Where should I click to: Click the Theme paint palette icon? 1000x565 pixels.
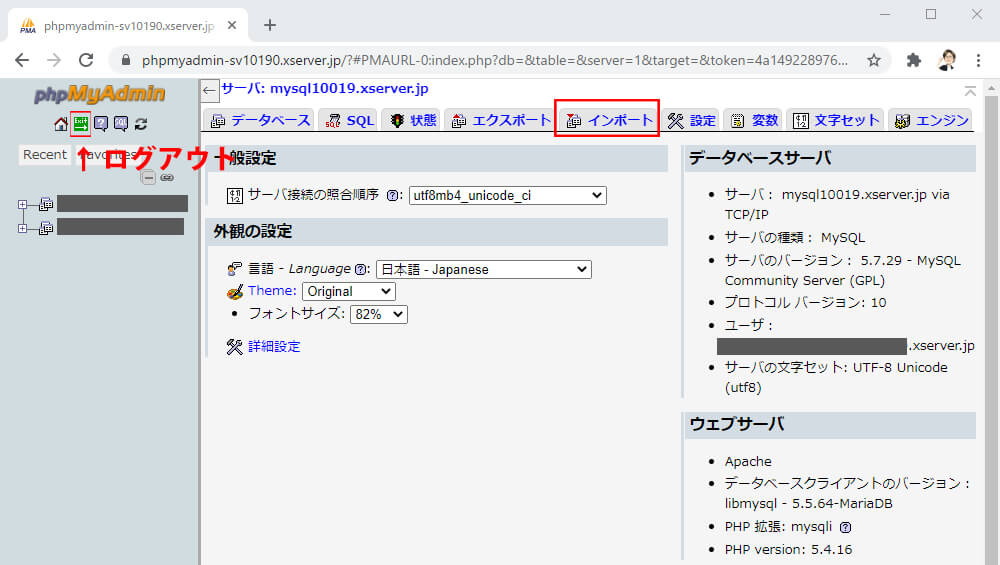coord(235,291)
